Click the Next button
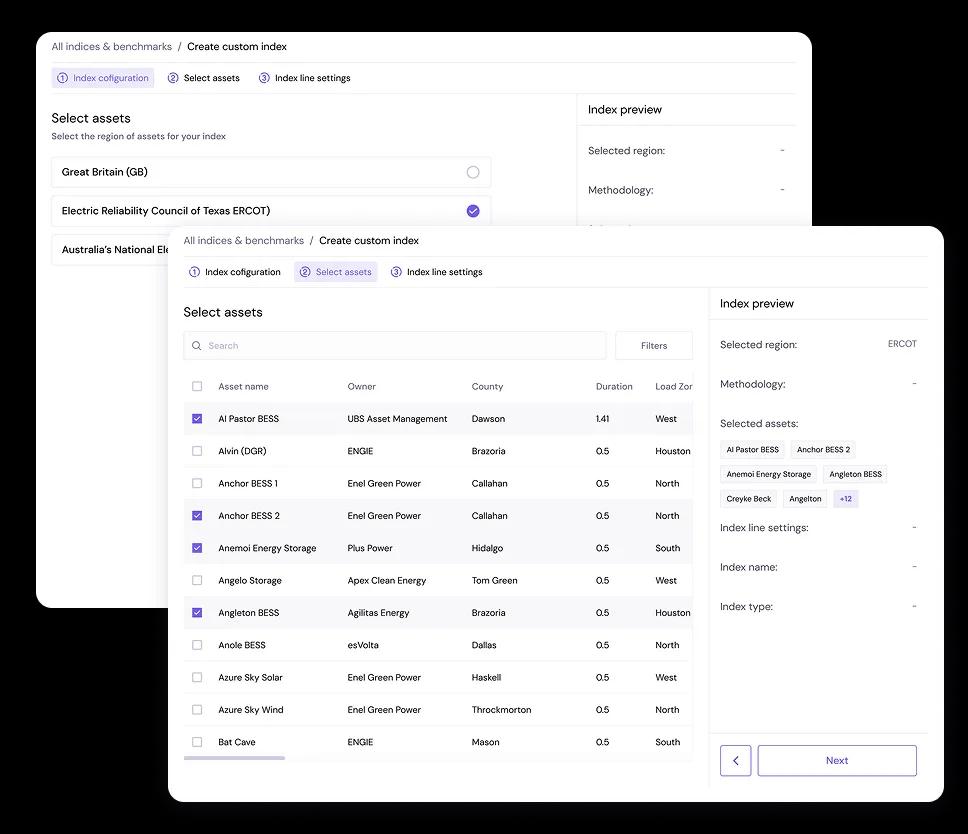This screenshot has width=968, height=834. pyautogui.click(x=836, y=760)
